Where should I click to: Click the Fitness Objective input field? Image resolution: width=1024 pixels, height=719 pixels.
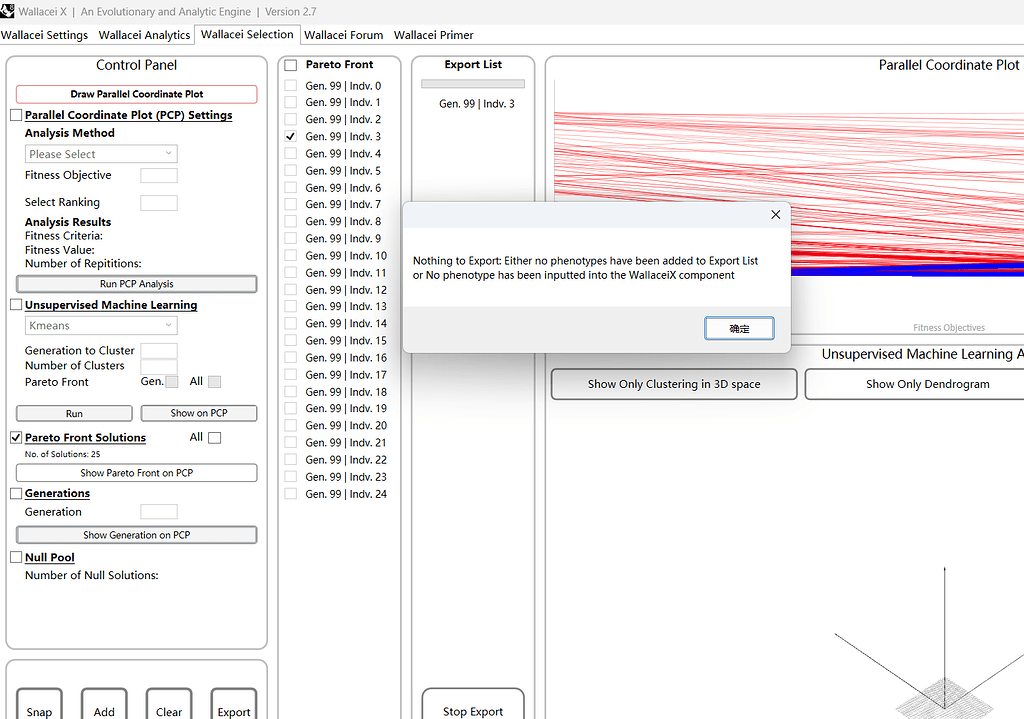pyautogui.click(x=159, y=176)
